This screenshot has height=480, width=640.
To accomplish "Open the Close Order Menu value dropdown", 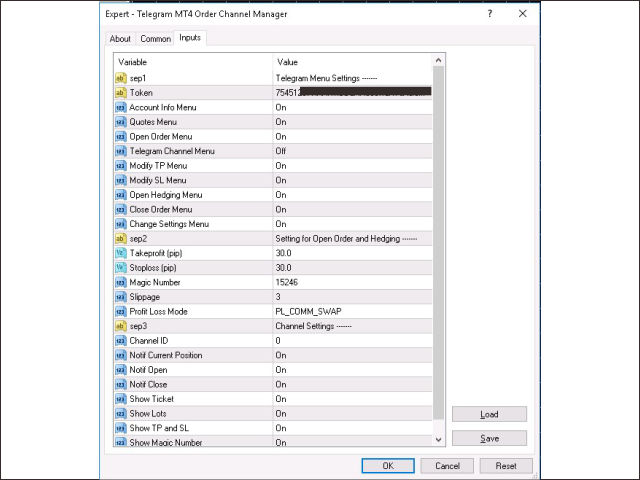I will point(281,210).
